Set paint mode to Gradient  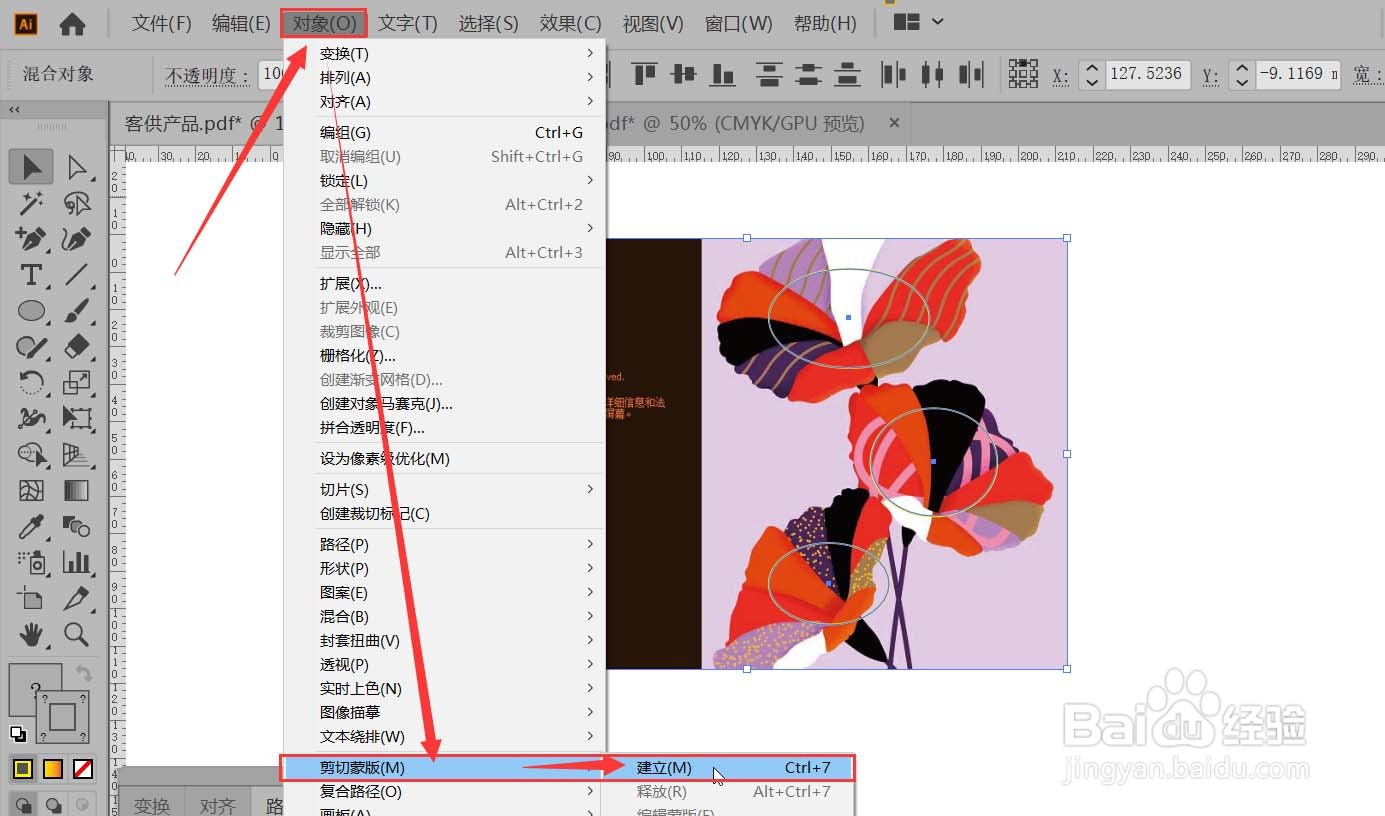[x=53, y=769]
